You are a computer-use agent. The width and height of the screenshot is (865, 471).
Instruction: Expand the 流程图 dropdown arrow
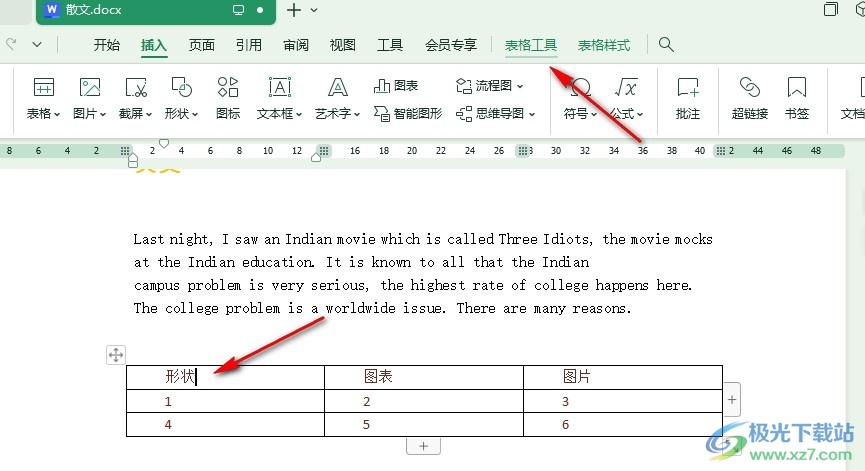(520, 86)
